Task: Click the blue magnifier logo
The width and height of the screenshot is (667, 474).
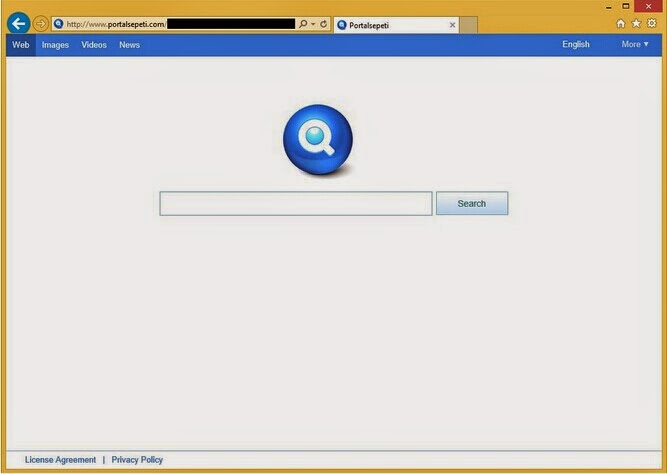Action: point(318,139)
